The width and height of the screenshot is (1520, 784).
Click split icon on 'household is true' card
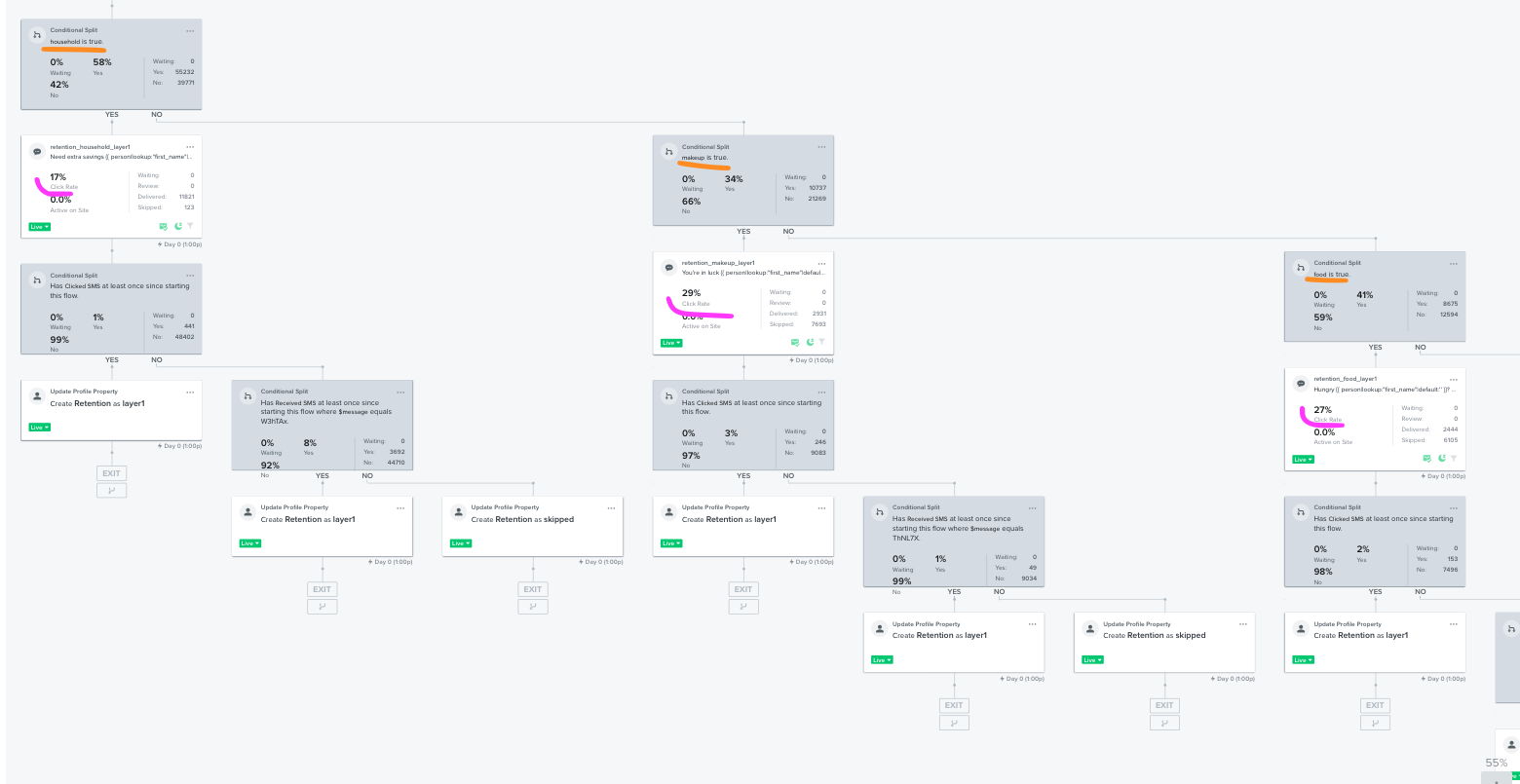pos(37,35)
